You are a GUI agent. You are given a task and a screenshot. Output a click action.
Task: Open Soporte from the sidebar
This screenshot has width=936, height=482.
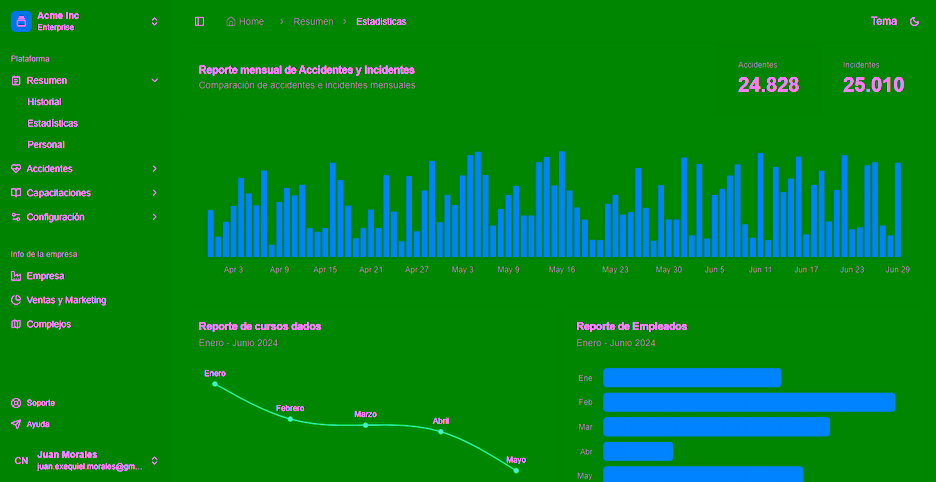tap(40, 403)
